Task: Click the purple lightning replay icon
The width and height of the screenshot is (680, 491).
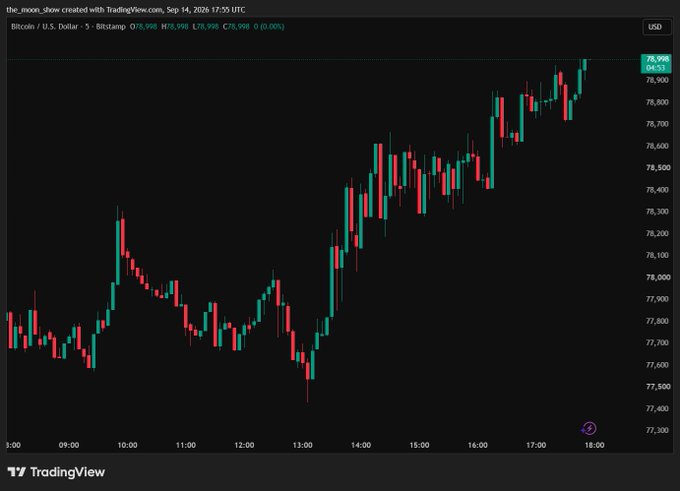Action: point(589,429)
